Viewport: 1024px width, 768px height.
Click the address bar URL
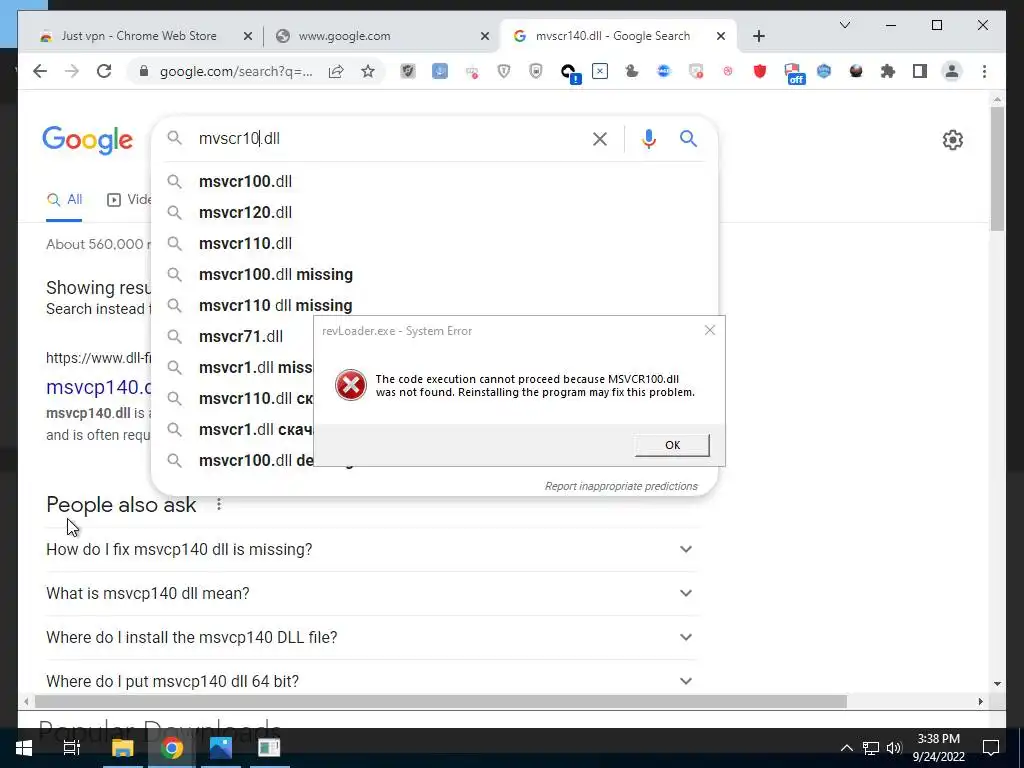[x=236, y=71]
